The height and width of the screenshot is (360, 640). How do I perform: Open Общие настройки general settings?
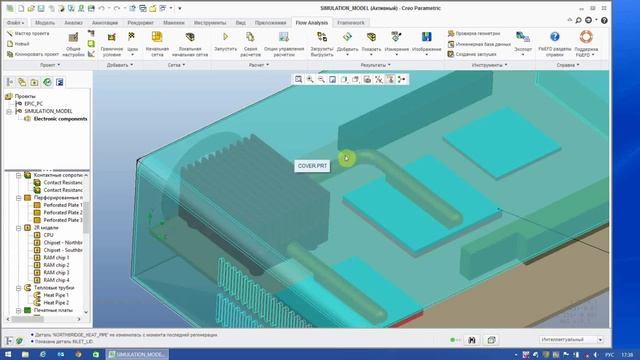click(73, 44)
